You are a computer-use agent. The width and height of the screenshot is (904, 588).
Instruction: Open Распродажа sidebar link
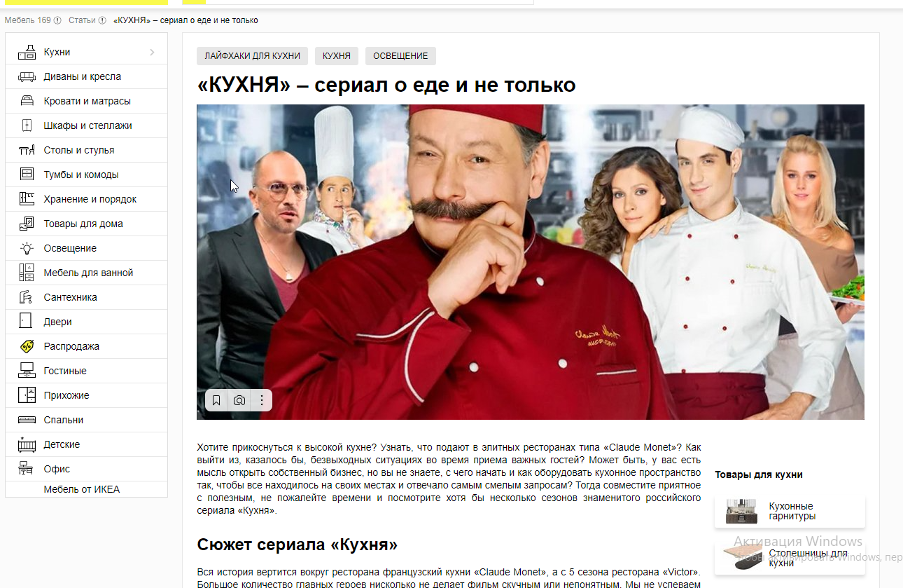[86, 346]
